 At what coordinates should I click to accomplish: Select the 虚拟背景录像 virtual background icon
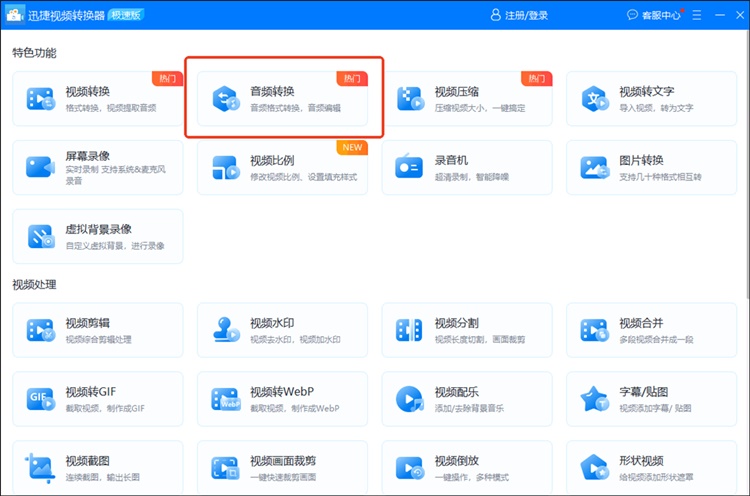(x=41, y=236)
